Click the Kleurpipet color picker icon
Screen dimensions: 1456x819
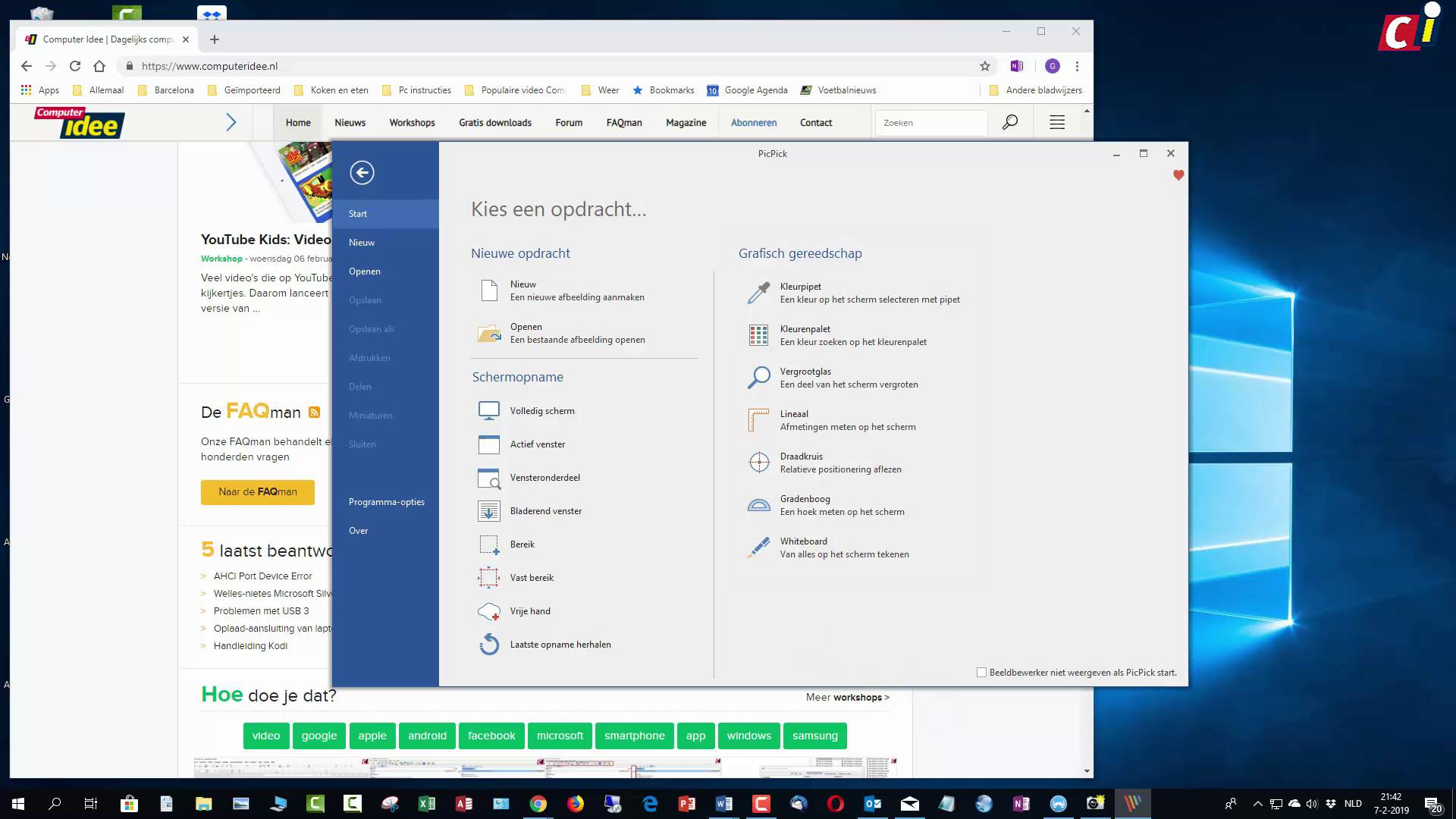[758, 293]
